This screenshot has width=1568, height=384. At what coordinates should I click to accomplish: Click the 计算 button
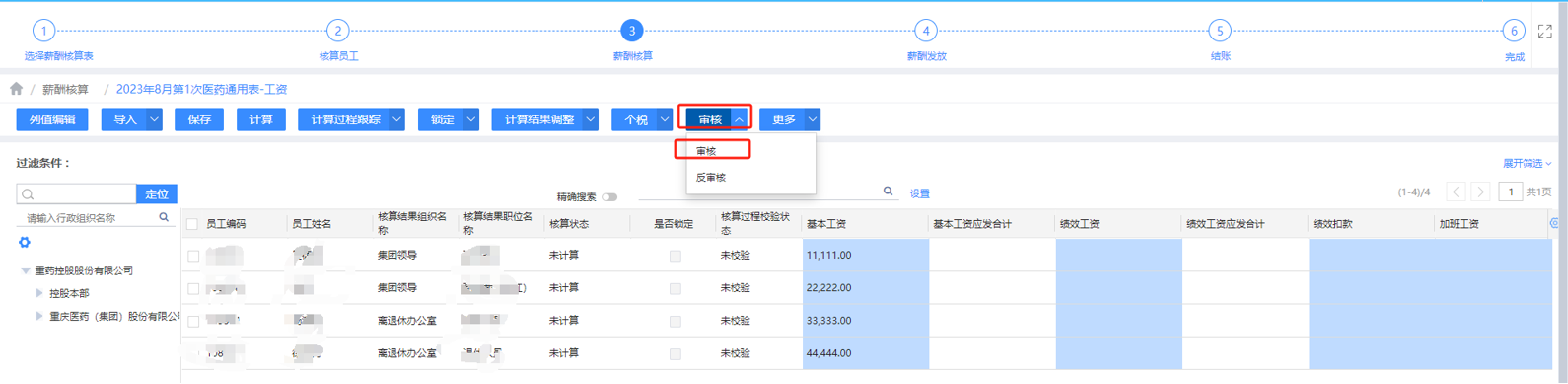tap(261, 119)
